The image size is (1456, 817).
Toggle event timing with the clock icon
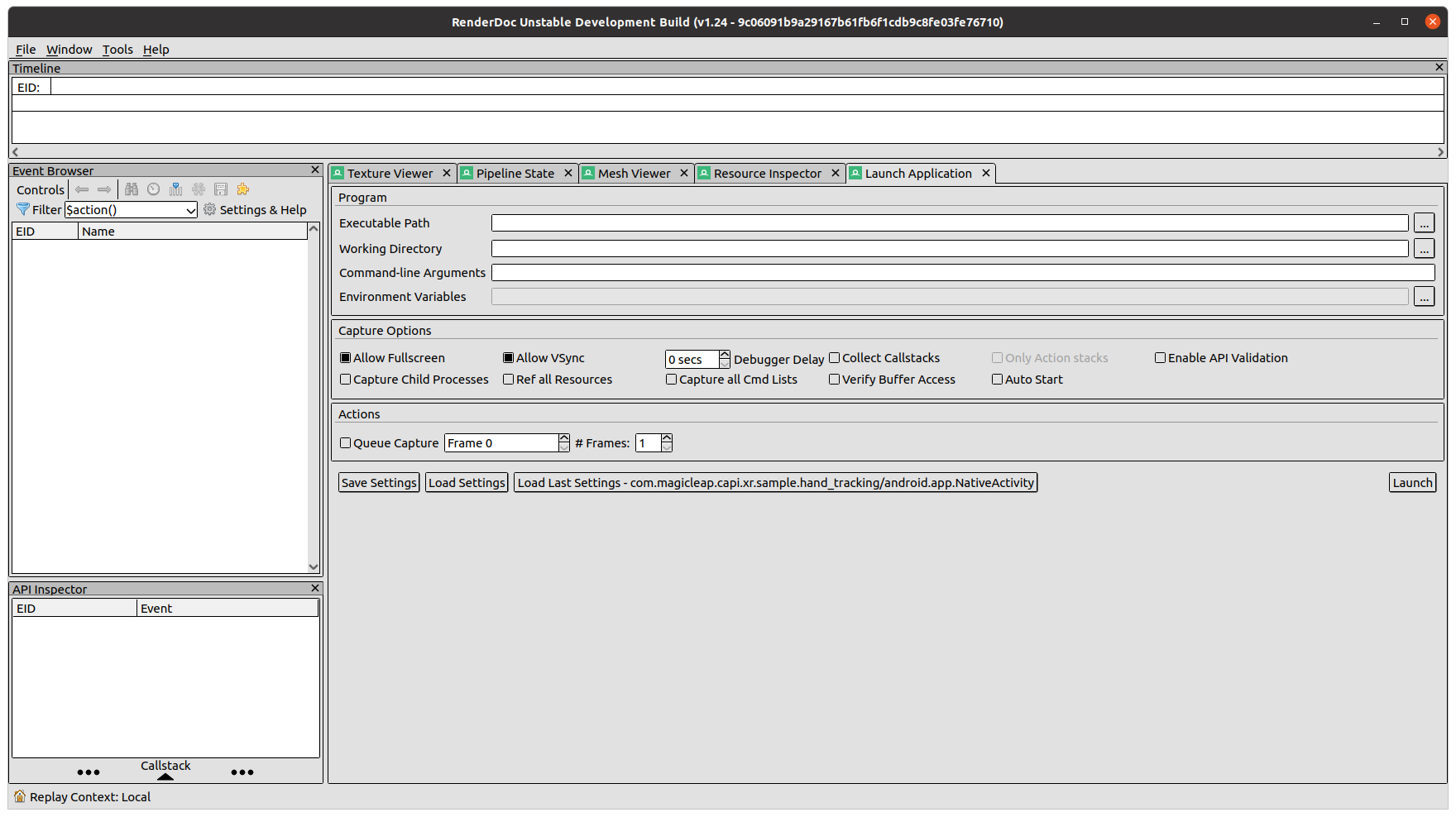(154, 189)
